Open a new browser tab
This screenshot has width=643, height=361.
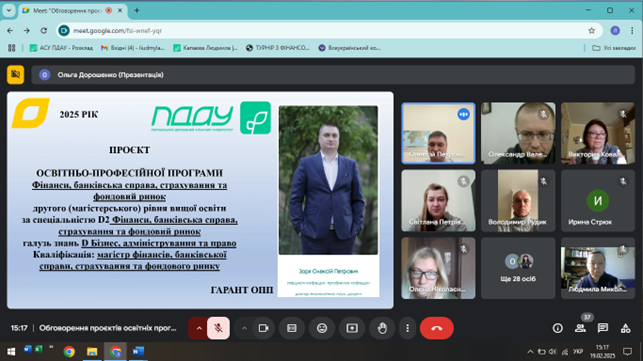pos(137,11)
